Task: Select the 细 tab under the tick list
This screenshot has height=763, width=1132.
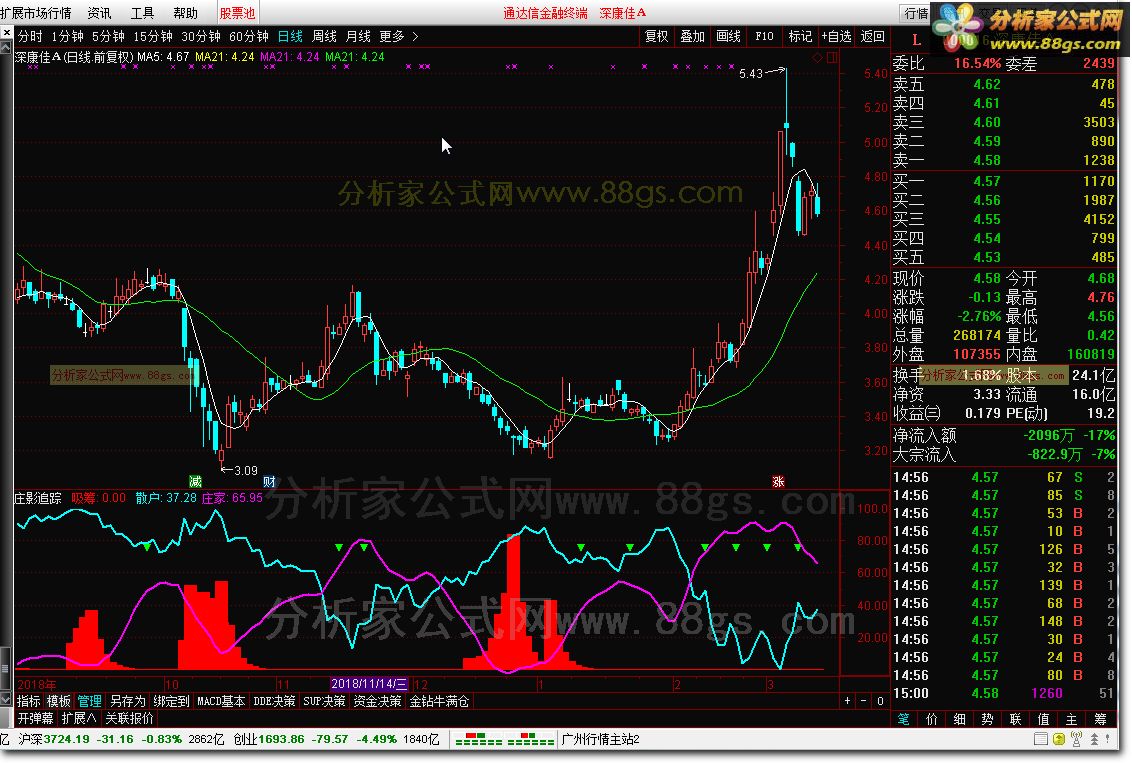Action: (x=959, y=719)
